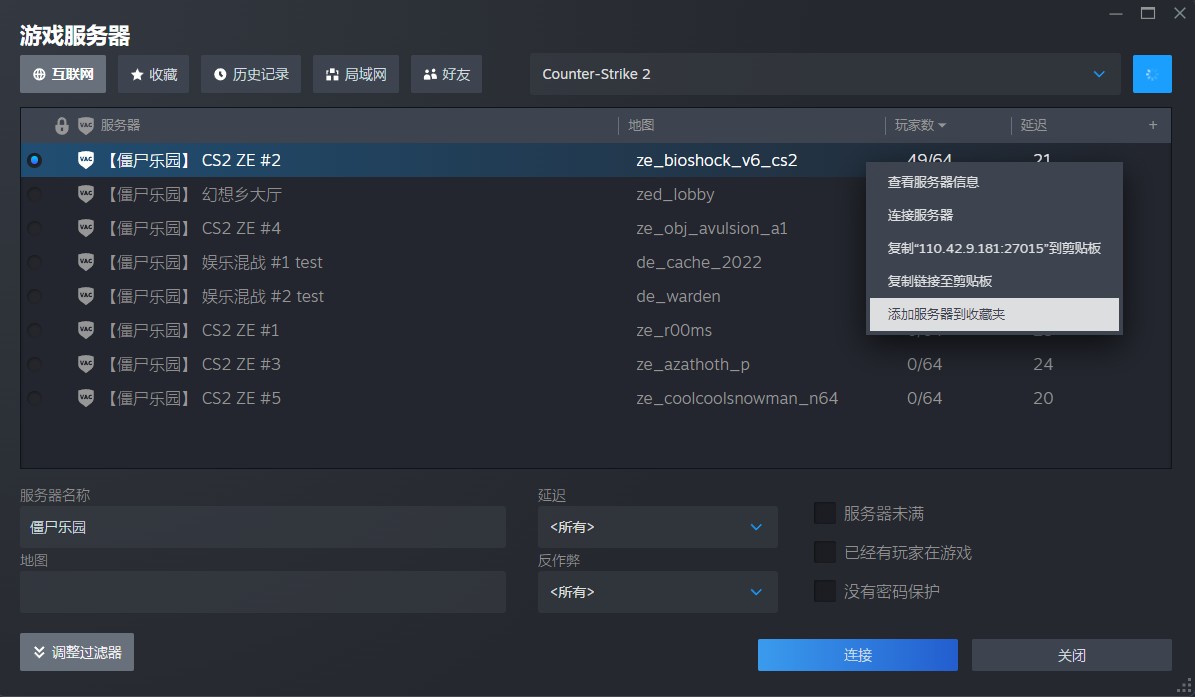Collapse filters with 调整过滤器 button
The image size is (1195, 697).
coord(77,652)
